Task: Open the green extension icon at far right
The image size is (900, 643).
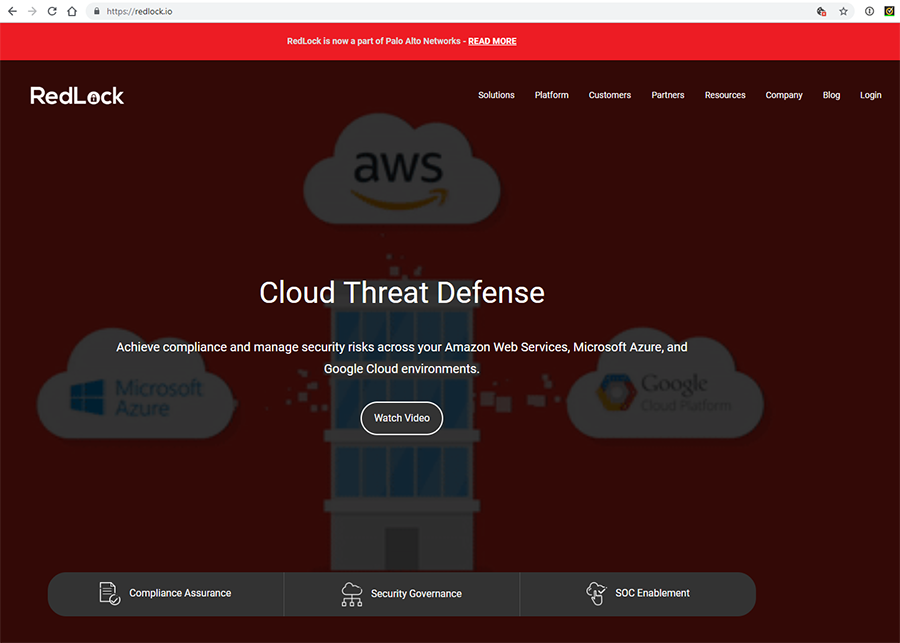Action: [x=889, y=11]
